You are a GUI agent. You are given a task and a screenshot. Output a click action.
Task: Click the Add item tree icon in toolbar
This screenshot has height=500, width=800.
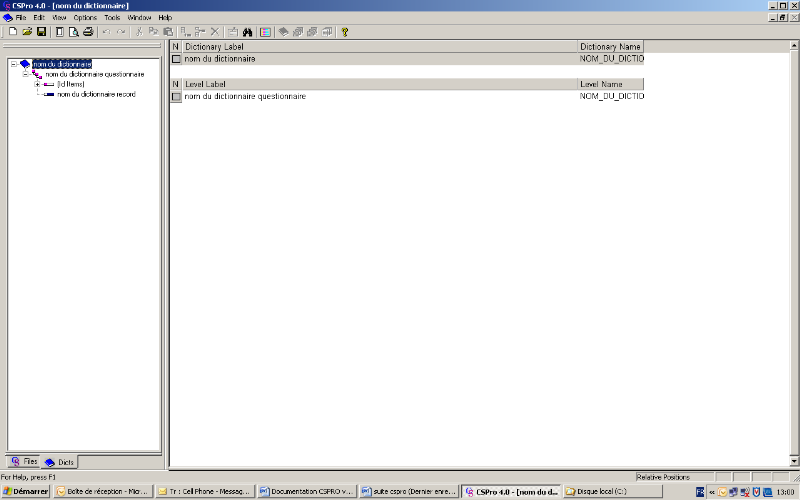point(200,32)
